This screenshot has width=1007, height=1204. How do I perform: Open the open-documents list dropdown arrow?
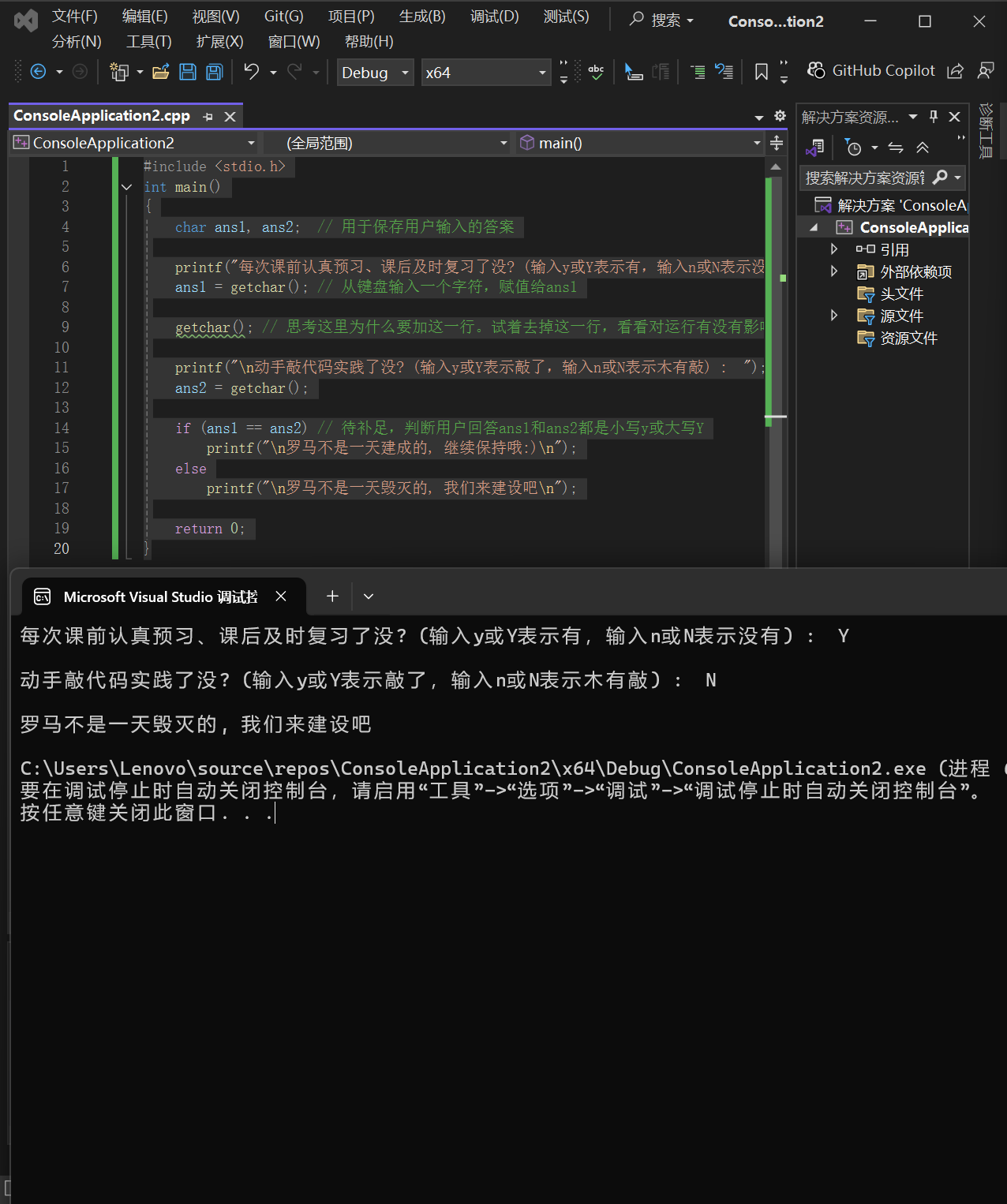point(758,117)
